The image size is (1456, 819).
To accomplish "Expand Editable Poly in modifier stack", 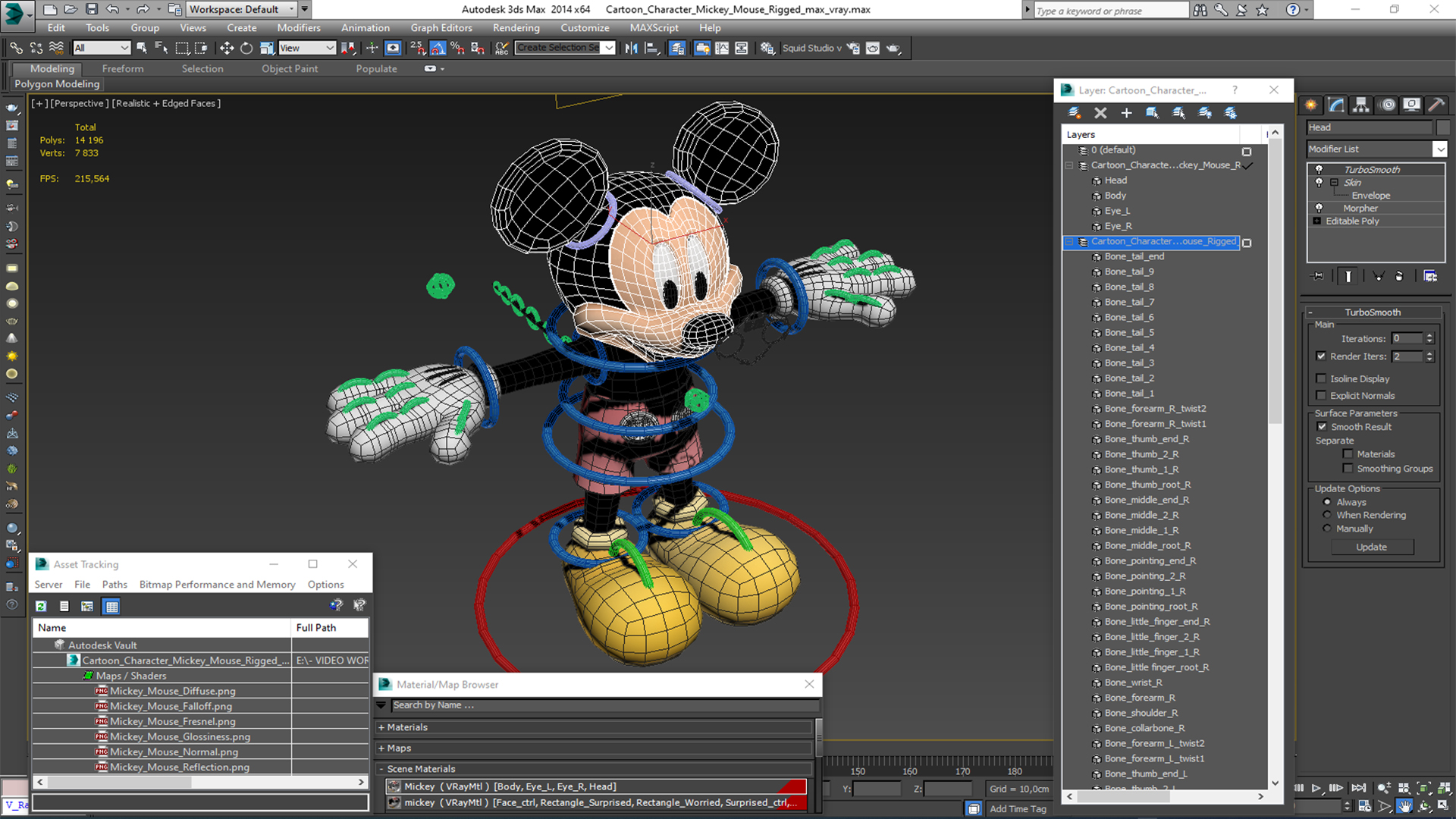I will tap(1317, 221).
